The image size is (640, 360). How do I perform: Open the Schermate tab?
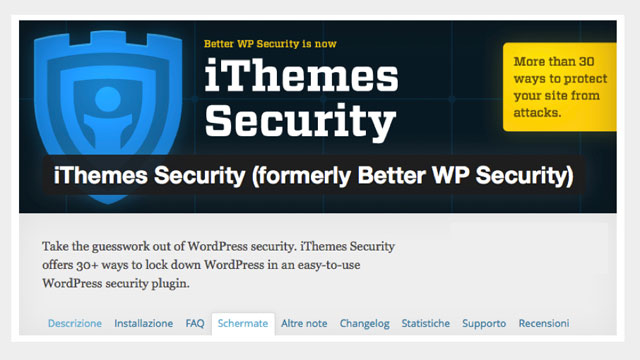pyautogui.click(x=243, y=324)
